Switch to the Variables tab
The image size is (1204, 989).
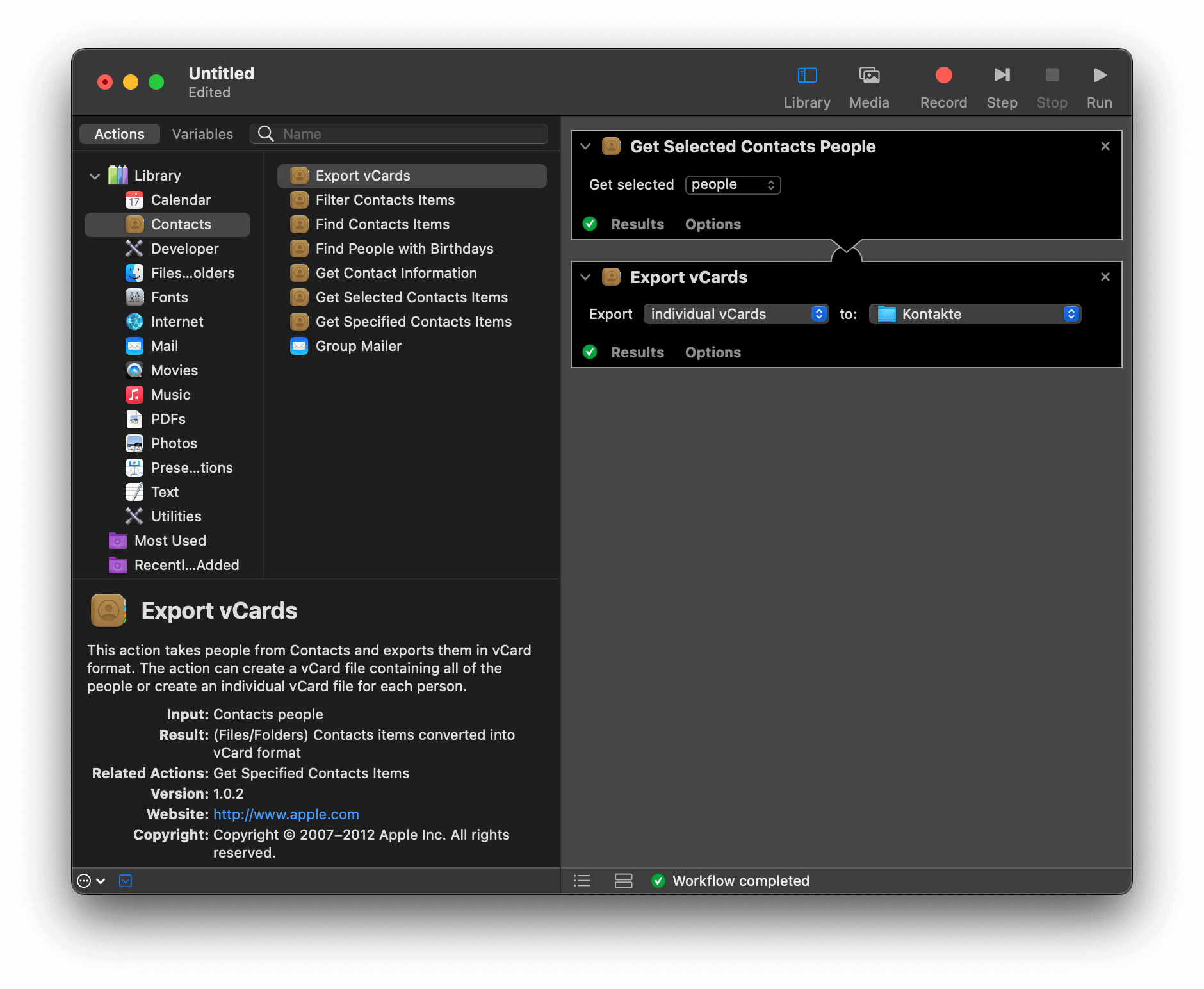pyautogui.click(x=202, y=134)
